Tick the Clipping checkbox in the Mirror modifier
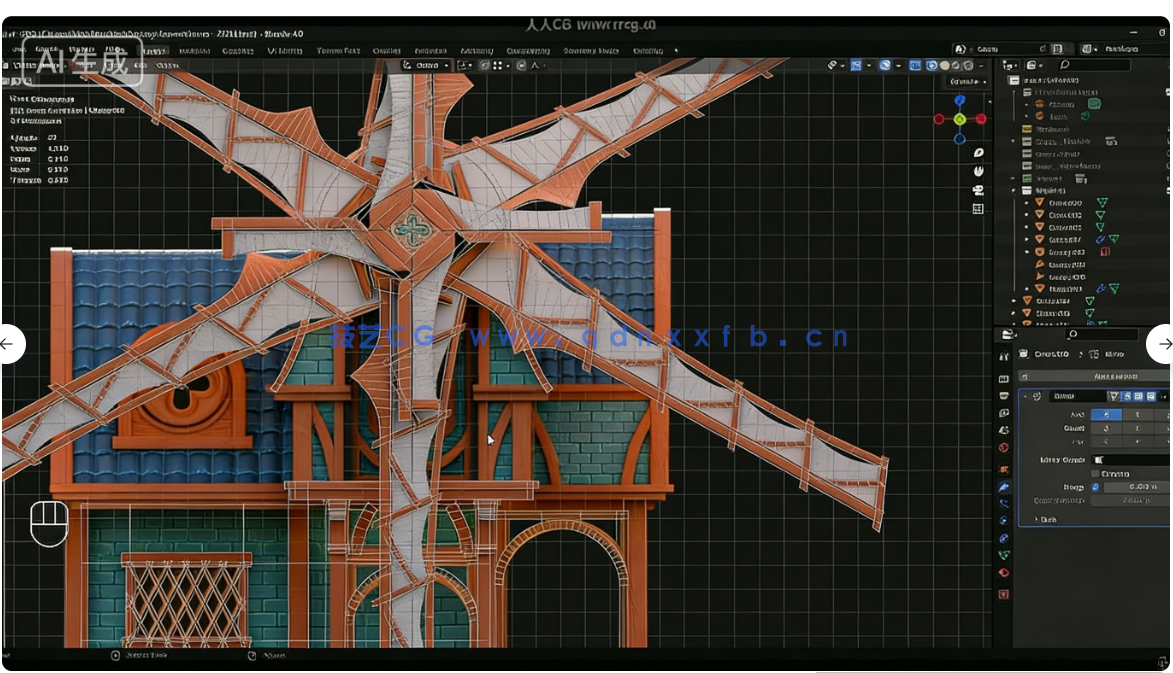 pyautogui.click(x=1095, y=474)
